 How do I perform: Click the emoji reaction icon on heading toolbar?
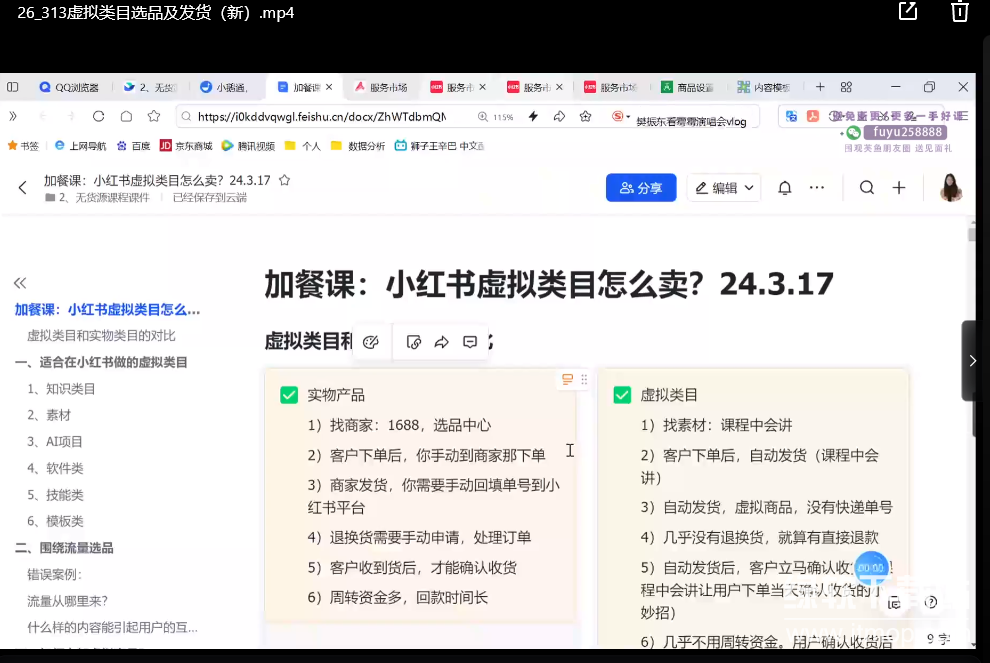click(x=371, y=342)
